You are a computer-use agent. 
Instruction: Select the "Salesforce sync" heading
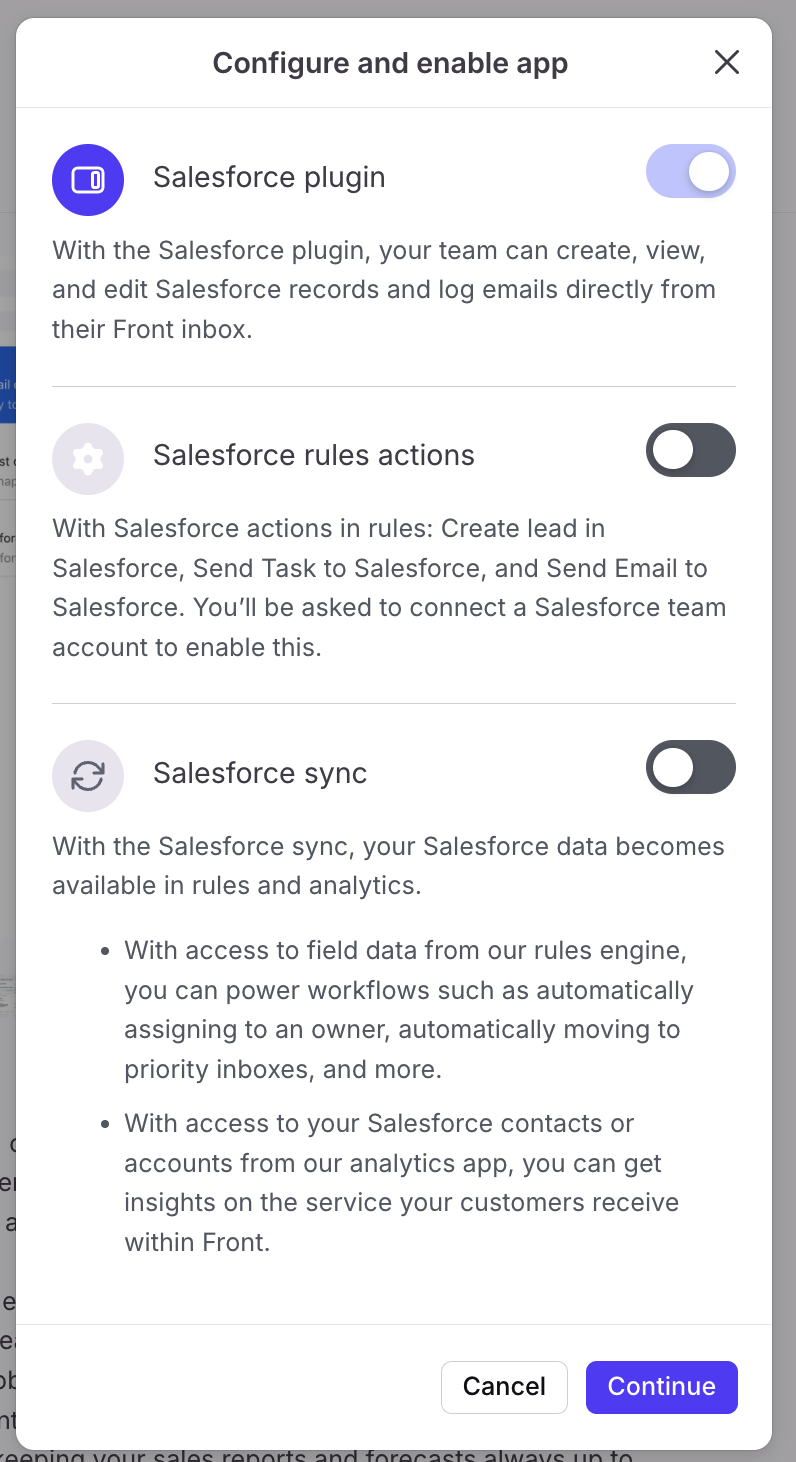click(x=260, y=774)
